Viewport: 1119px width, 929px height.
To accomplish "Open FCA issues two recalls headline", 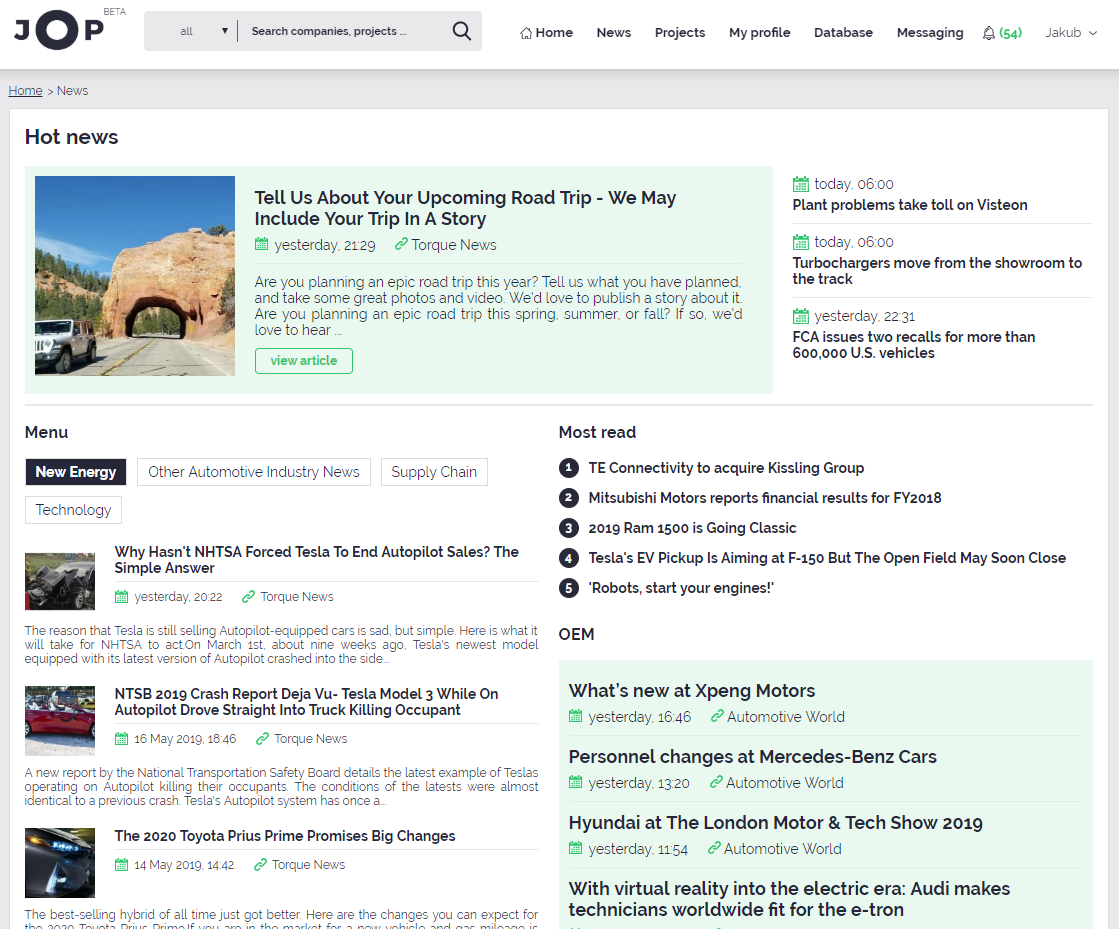I will pyautogui.click(x=913, y=345).
